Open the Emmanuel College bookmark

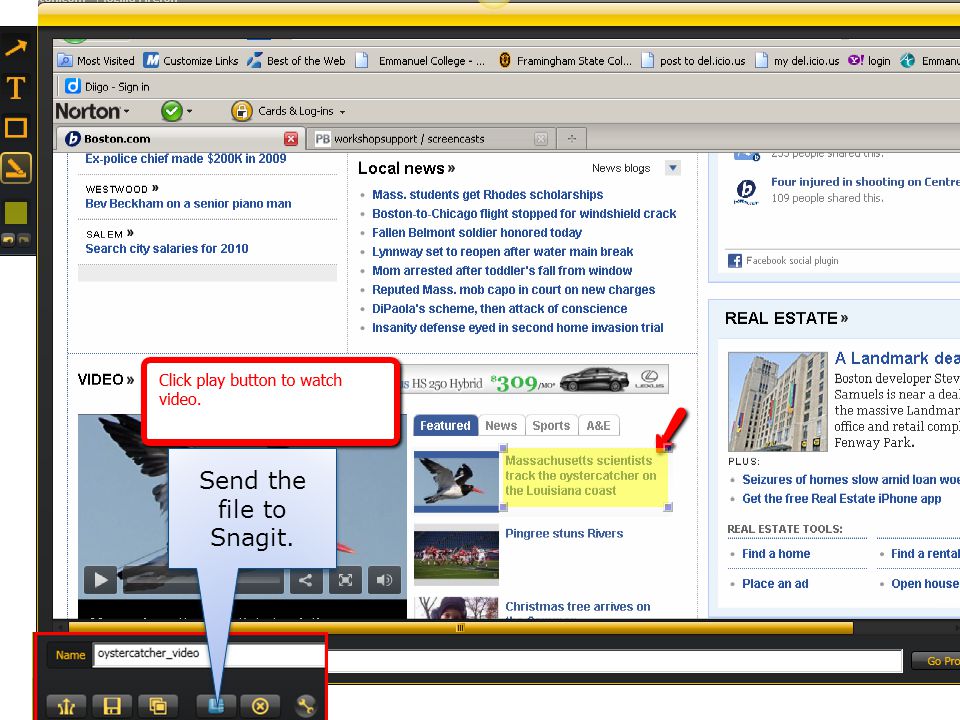point(421,61)
